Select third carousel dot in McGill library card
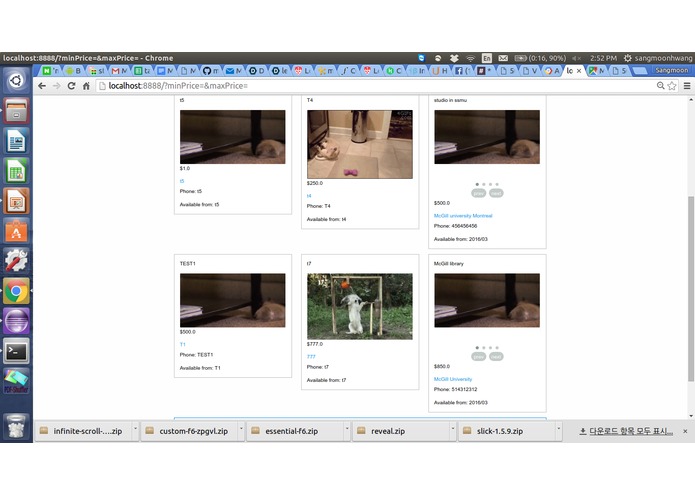The width and height of the screenshot is (695, 494). (490, 348)
